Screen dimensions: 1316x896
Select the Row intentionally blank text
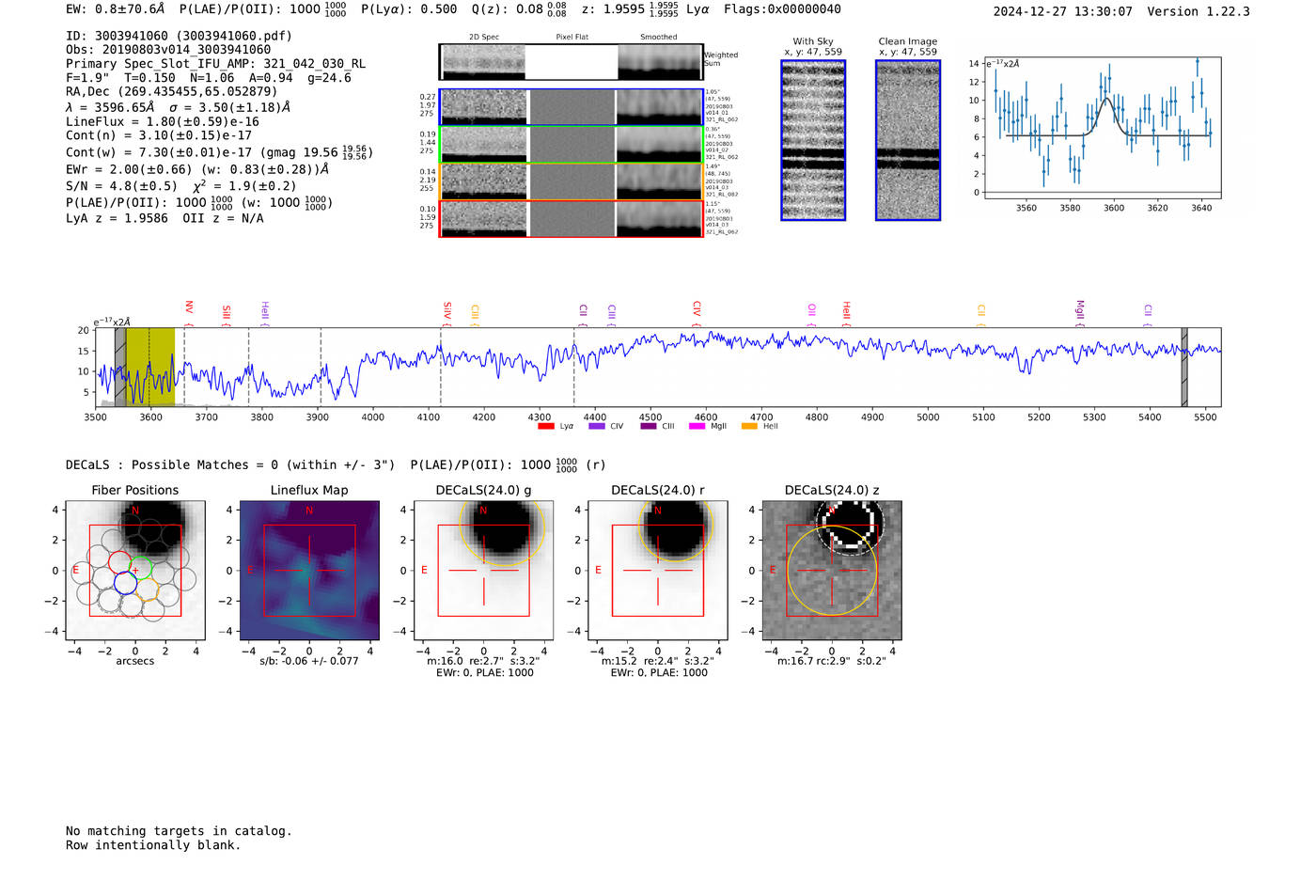(x=153, y=845)
